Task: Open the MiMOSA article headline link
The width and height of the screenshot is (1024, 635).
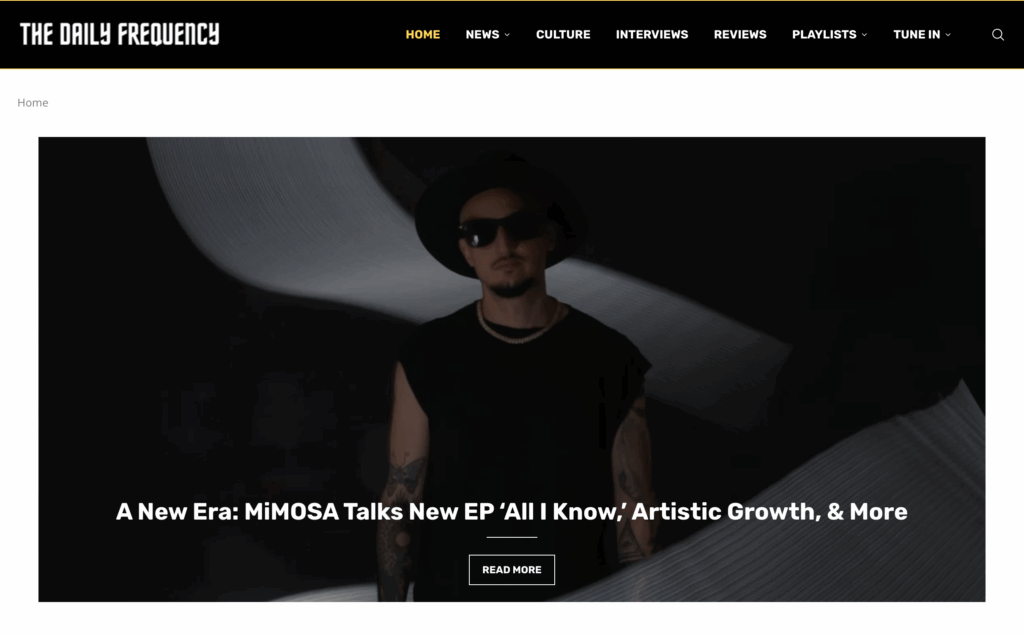Action: pyautogui.click(x=512, y=512)
